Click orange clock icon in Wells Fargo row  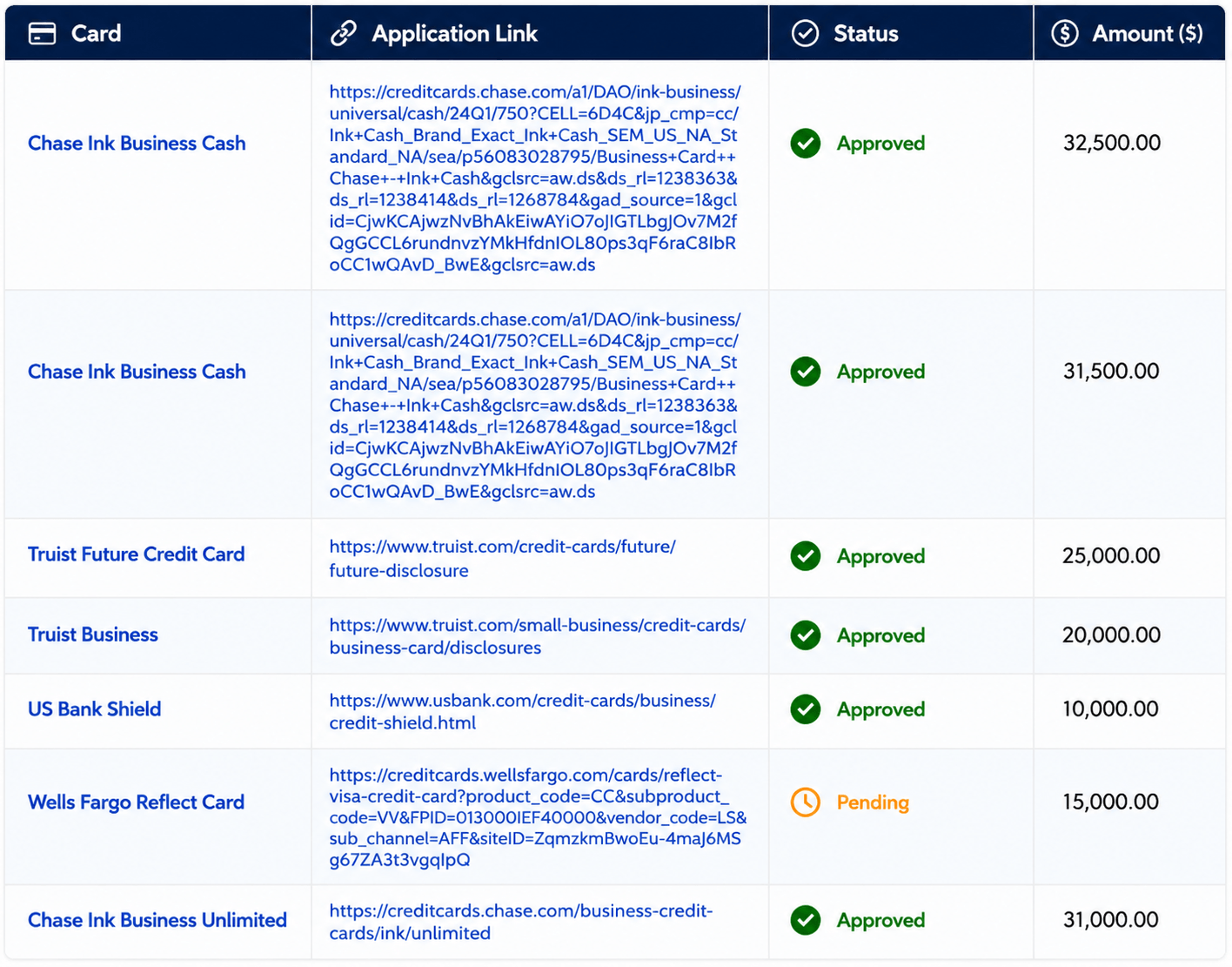(x=806, y=802)
